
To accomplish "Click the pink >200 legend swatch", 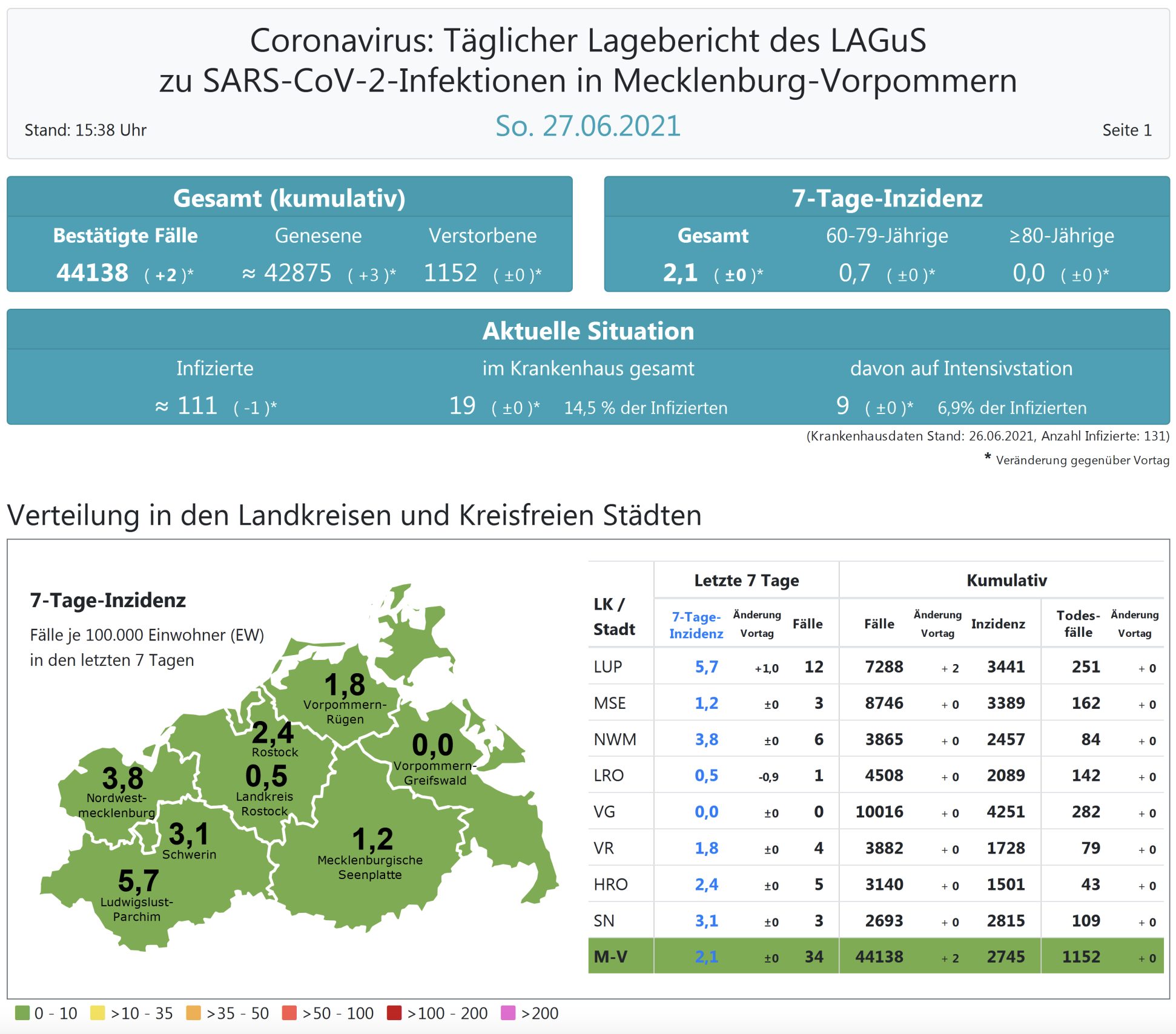I will pyautogui.click(x=508, y=1013).
